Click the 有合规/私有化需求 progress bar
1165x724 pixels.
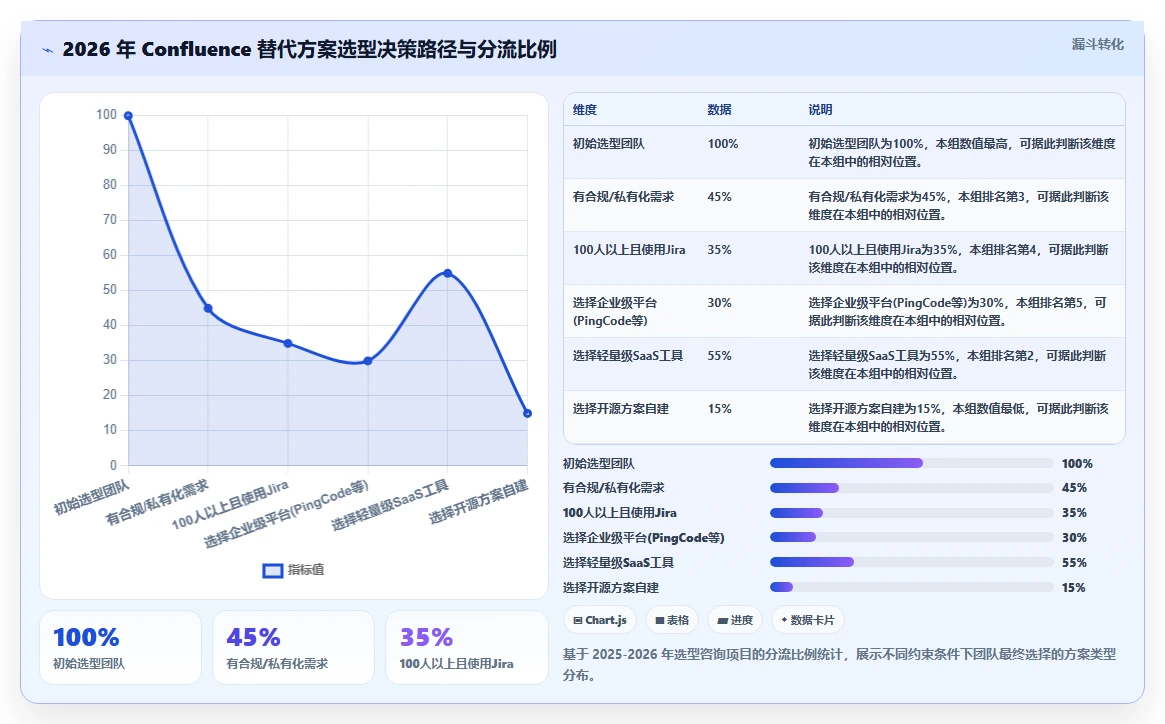[x=912, y=488]
